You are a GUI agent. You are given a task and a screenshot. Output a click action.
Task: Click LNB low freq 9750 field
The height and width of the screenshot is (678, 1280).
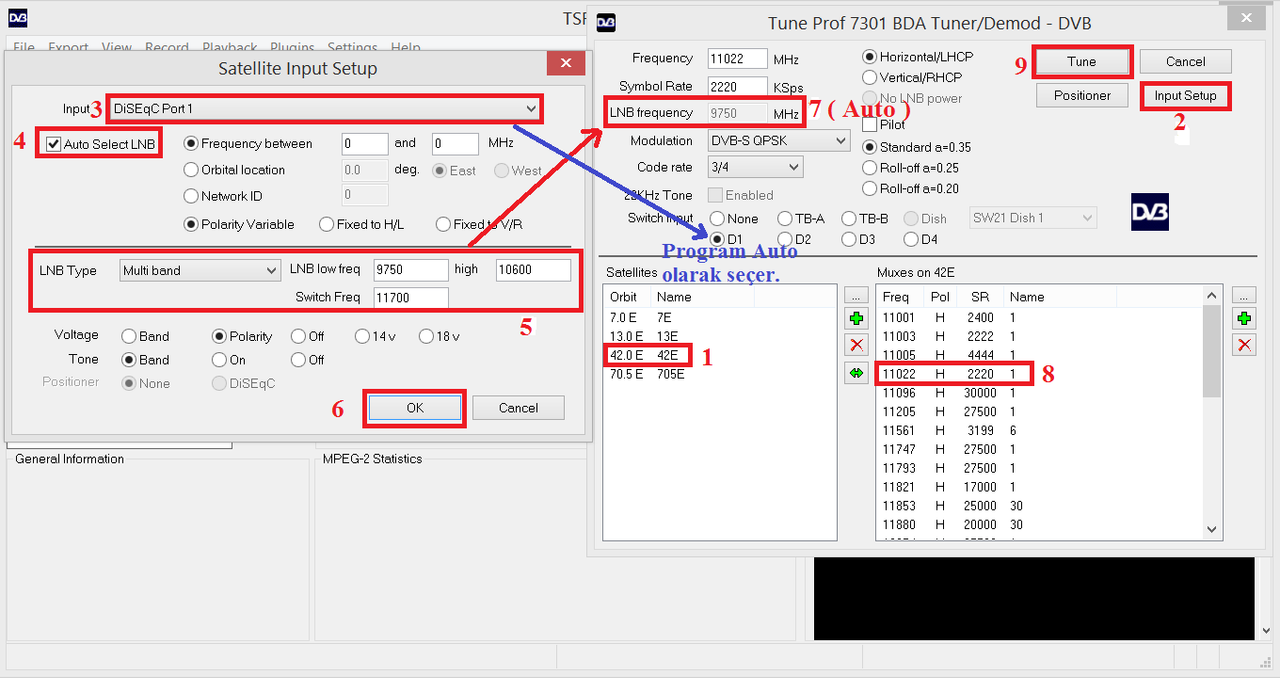point(411,270)
